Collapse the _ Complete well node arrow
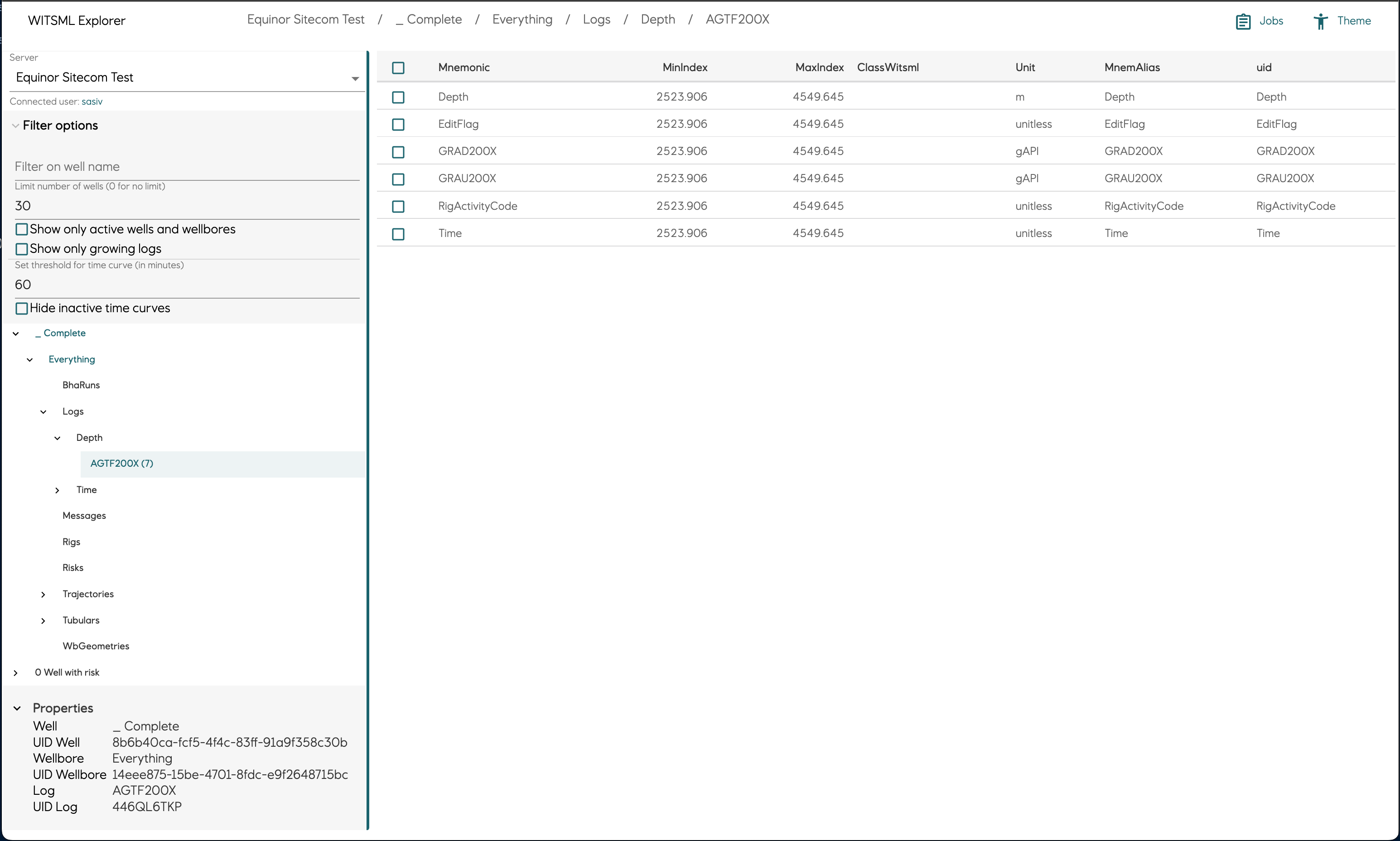This screenshot has width=1400, height=841. [x=16, y=334]
